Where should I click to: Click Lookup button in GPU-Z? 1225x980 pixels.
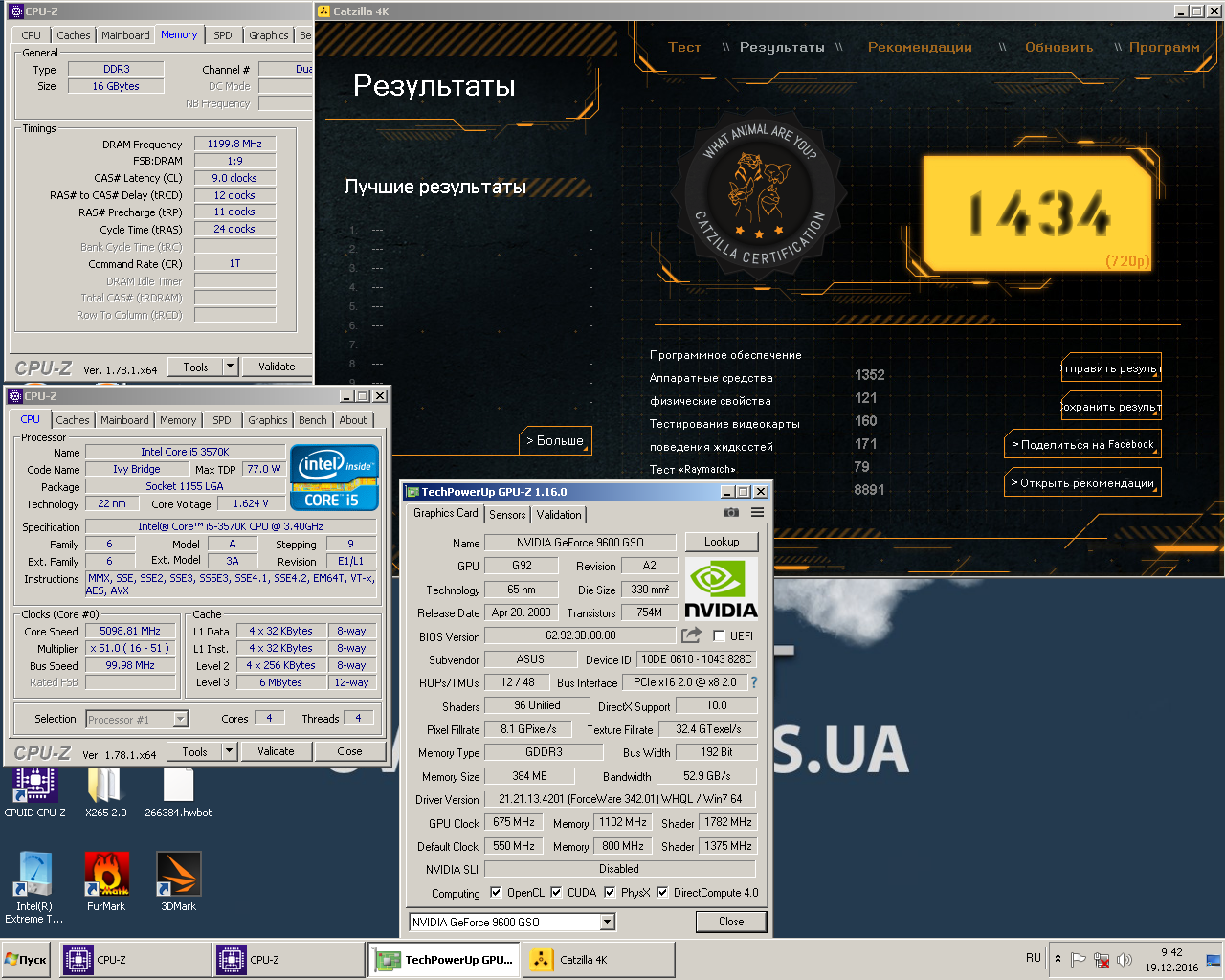(722, 542)
